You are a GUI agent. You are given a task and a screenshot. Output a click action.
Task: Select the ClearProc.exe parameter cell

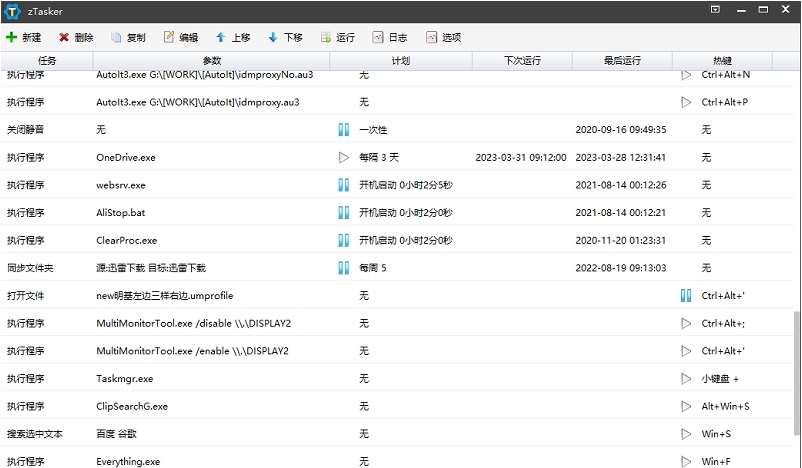coord(126,240)
